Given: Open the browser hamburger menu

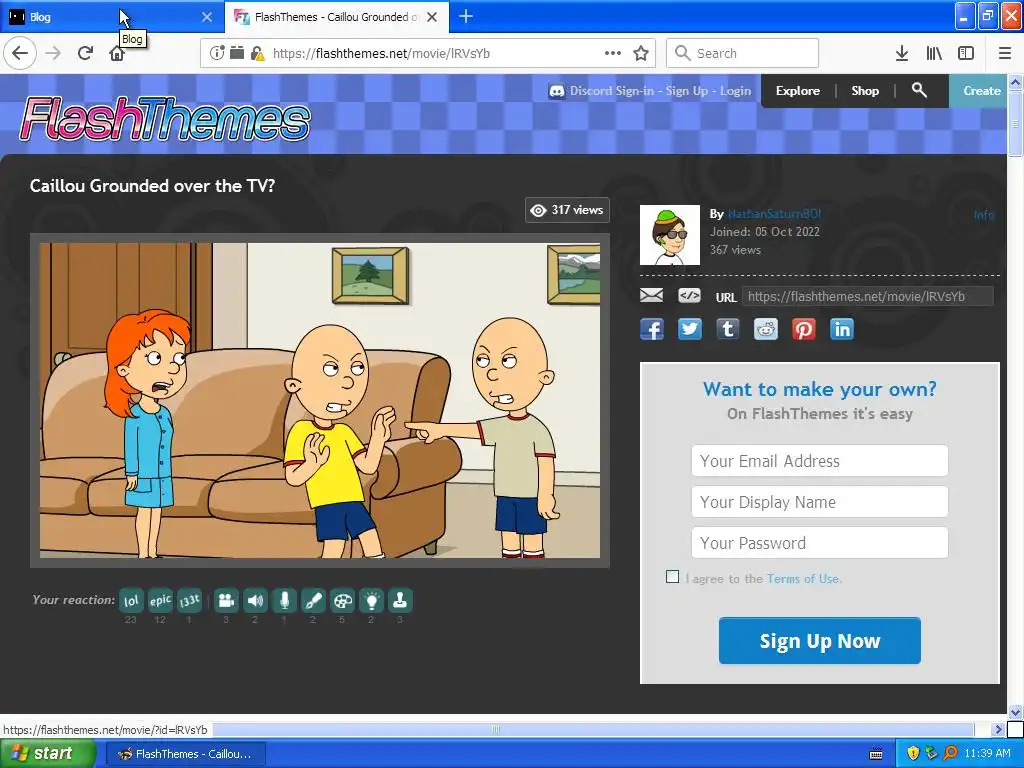Looking at the screenshot, I should [1005, 54].
